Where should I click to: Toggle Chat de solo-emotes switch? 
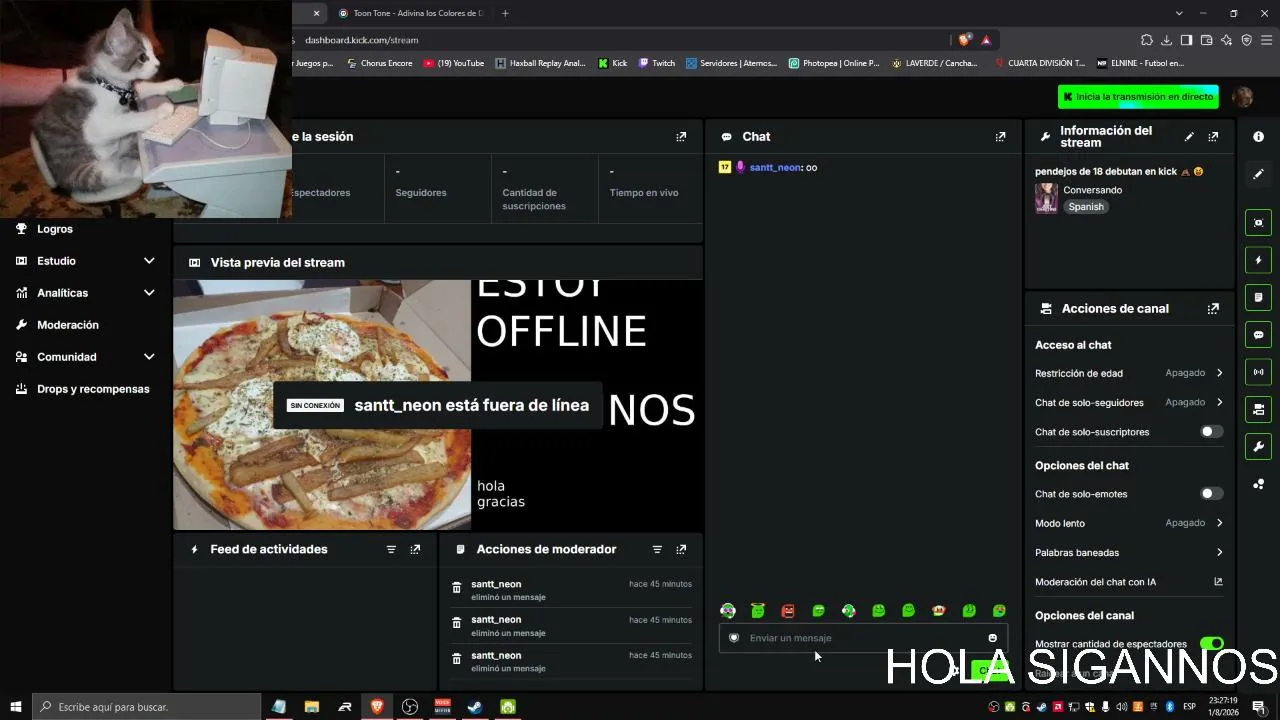(1211, 494)
